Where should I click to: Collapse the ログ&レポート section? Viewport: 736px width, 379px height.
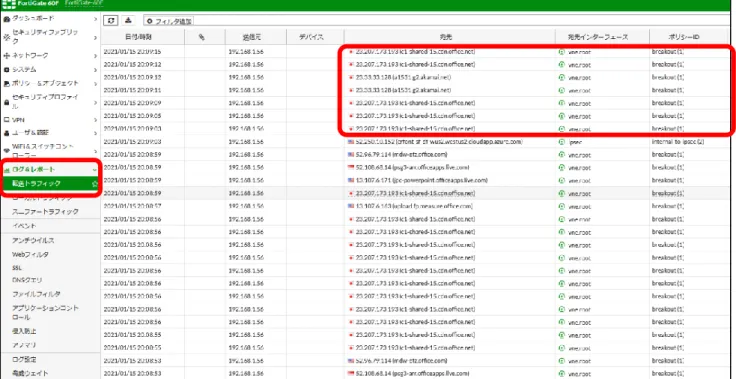95,170
